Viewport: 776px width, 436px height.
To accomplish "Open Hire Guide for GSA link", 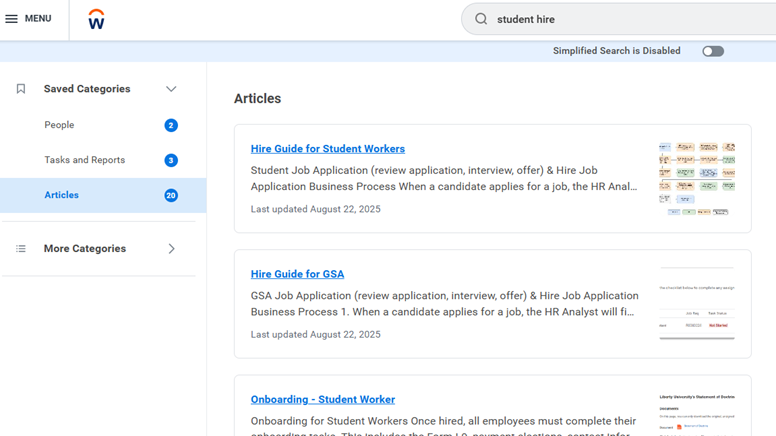I will [x=297, y=274].
